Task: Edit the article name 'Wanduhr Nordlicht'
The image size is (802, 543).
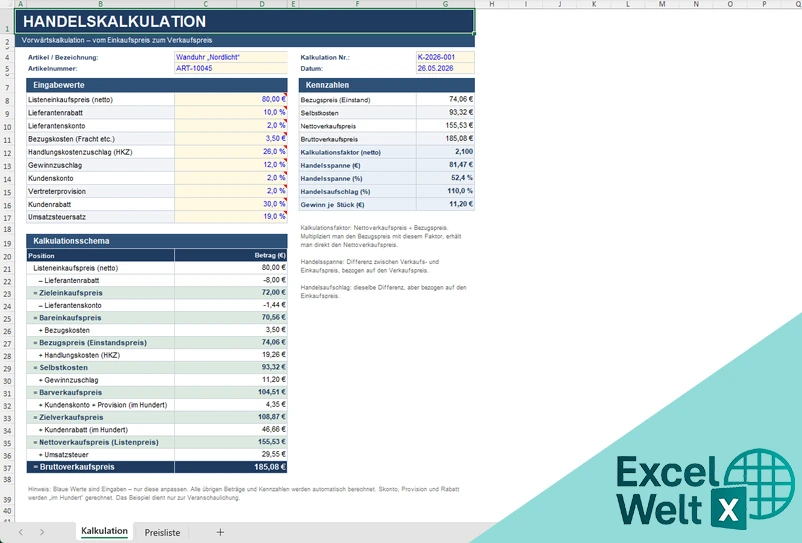Action: click(231, 57)
